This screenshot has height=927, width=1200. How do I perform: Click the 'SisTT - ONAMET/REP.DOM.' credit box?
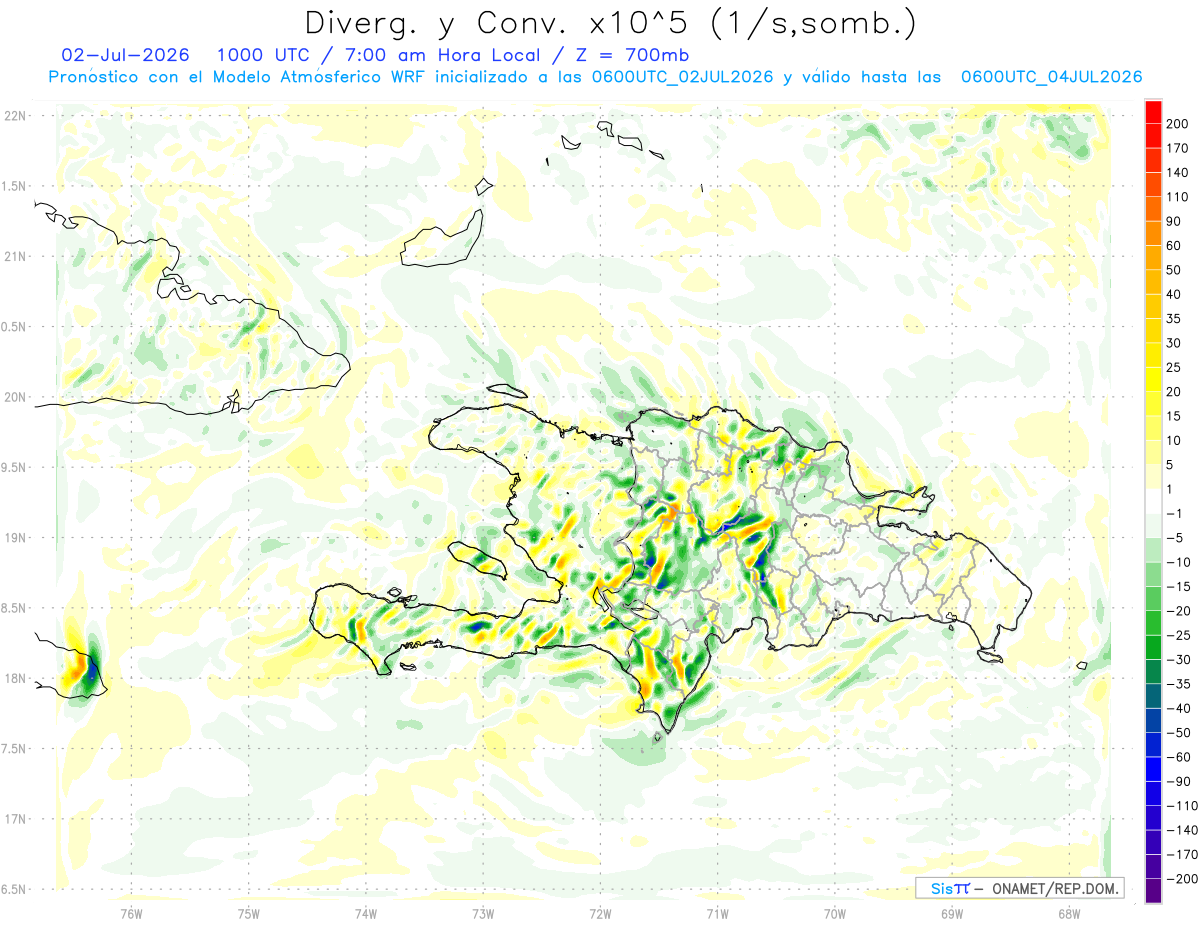(x=1019, y=888)
